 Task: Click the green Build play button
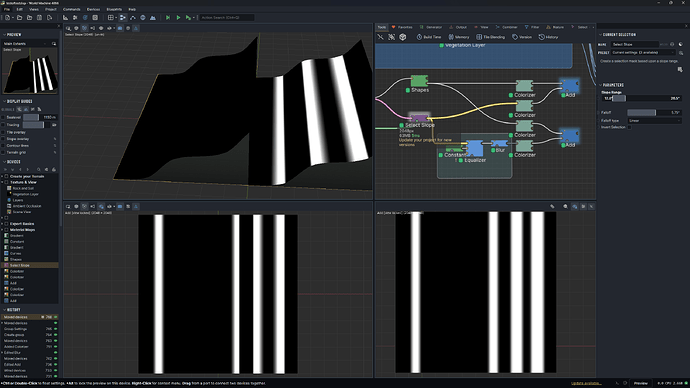pyautogui.click(x=178, y=18)
